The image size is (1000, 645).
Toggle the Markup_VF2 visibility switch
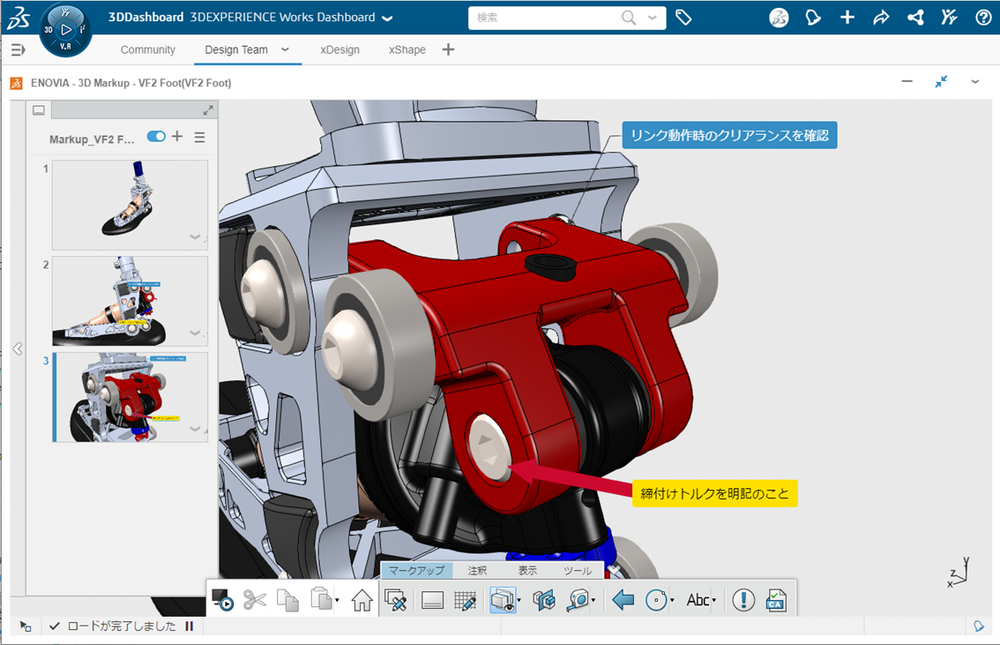tap(156, 136)
